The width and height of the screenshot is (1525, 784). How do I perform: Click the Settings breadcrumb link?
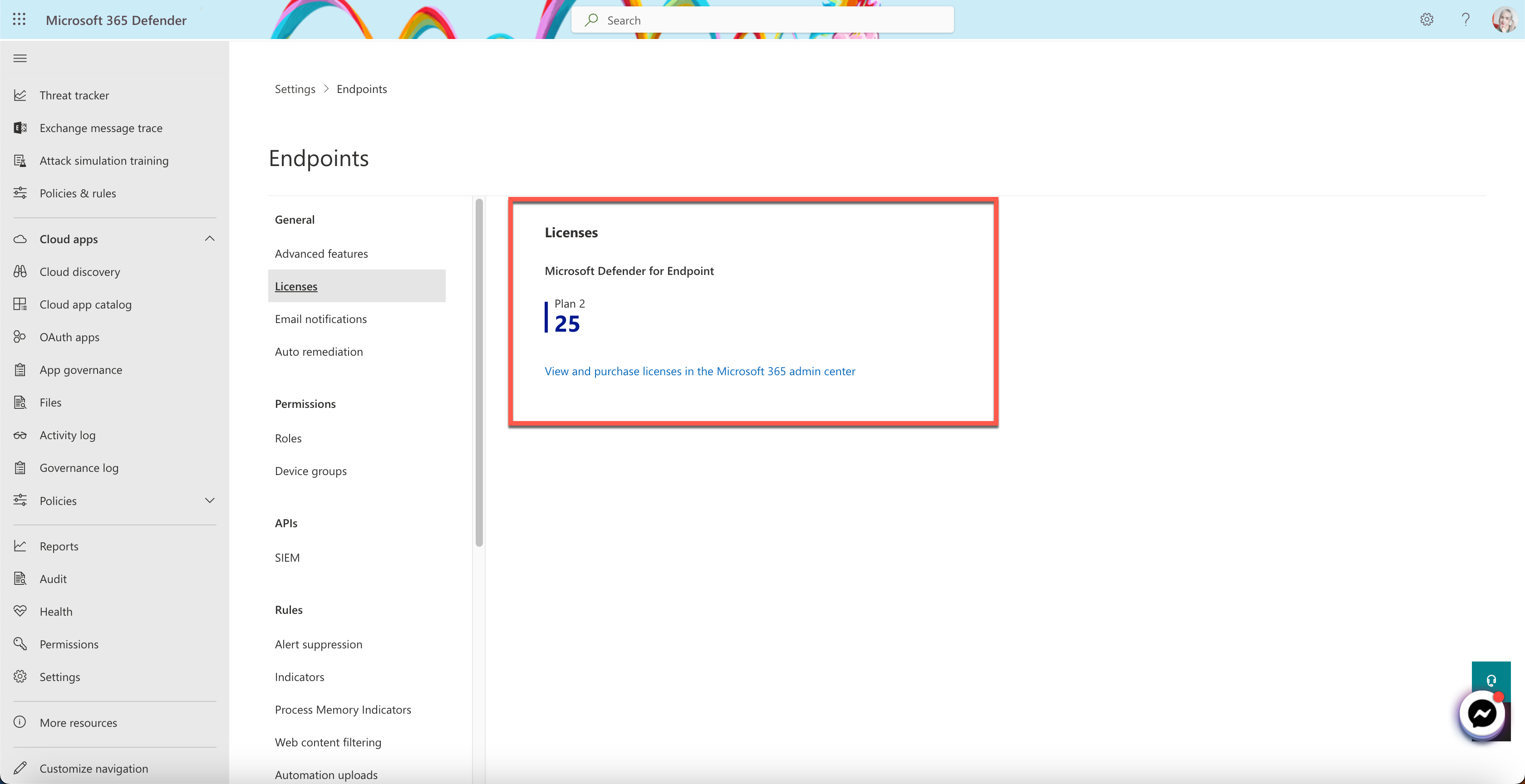coord(295,88)
